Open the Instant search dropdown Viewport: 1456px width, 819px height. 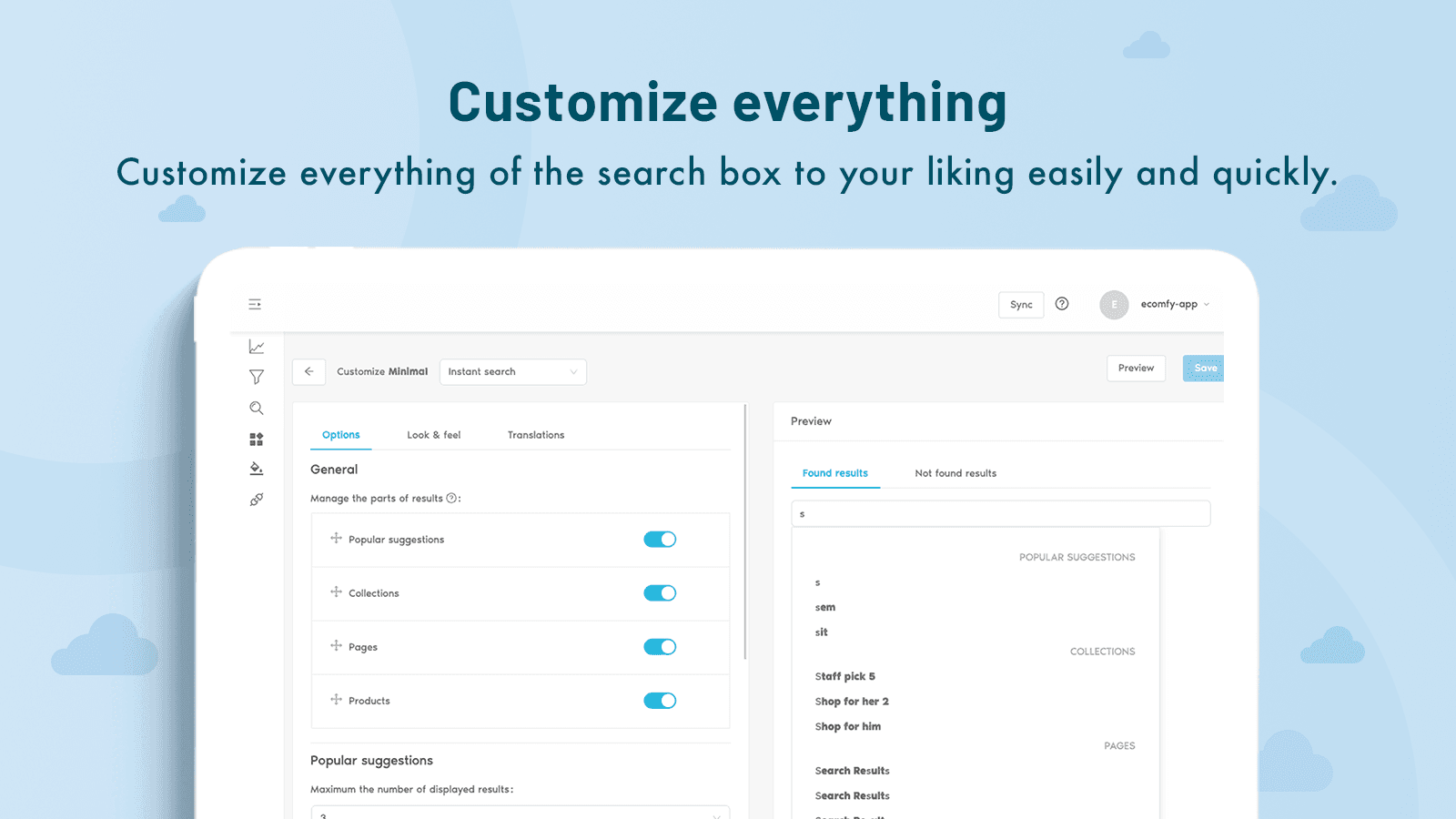512,371
